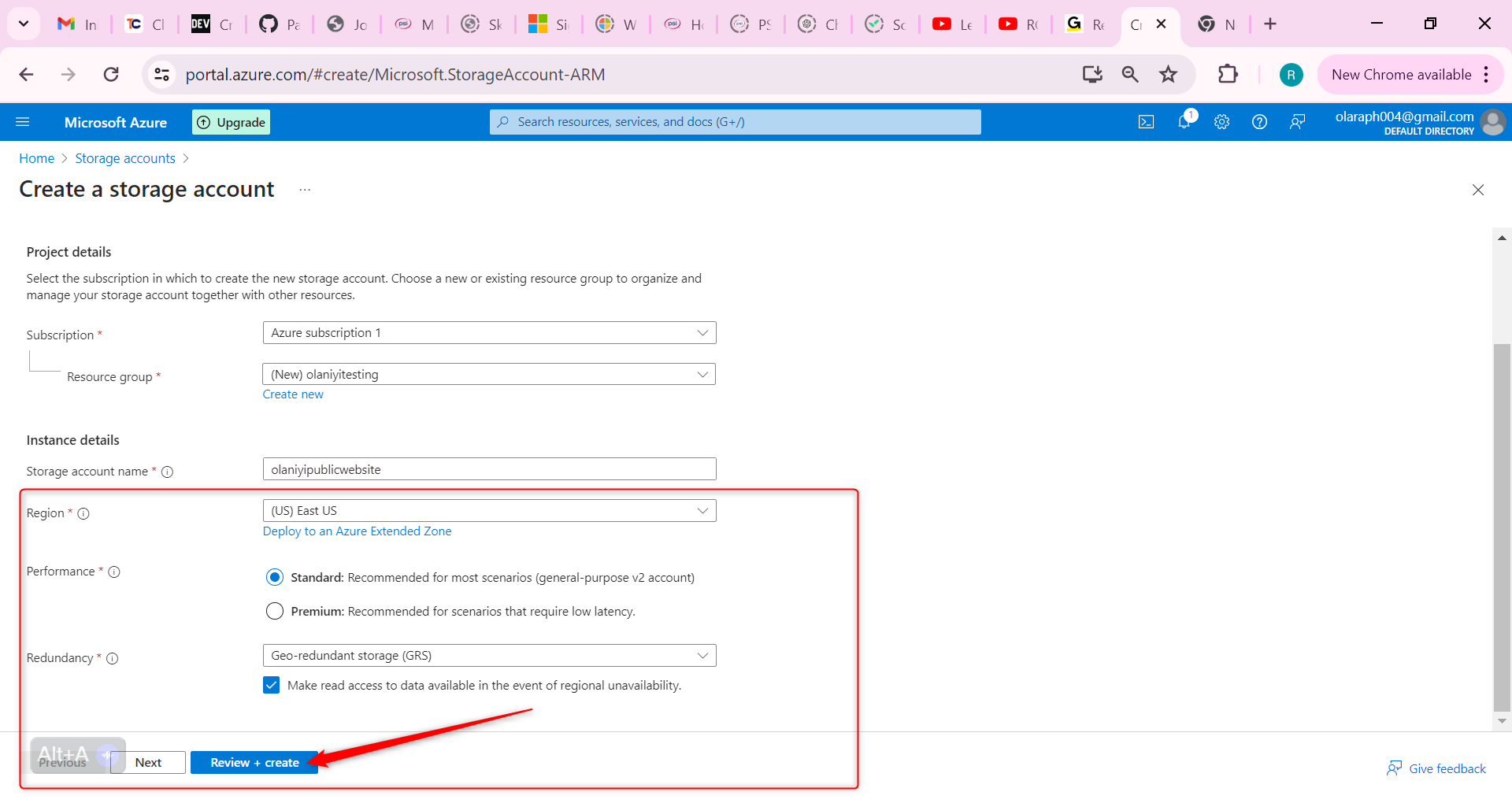Open the Chrome three-dot menu

(x=1486, y=75)
